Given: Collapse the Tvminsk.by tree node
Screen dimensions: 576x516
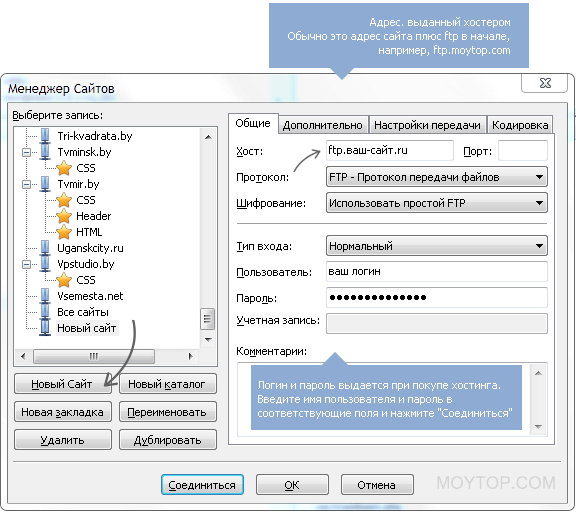Looking at the screenshot, I should (x=26, y=152).
